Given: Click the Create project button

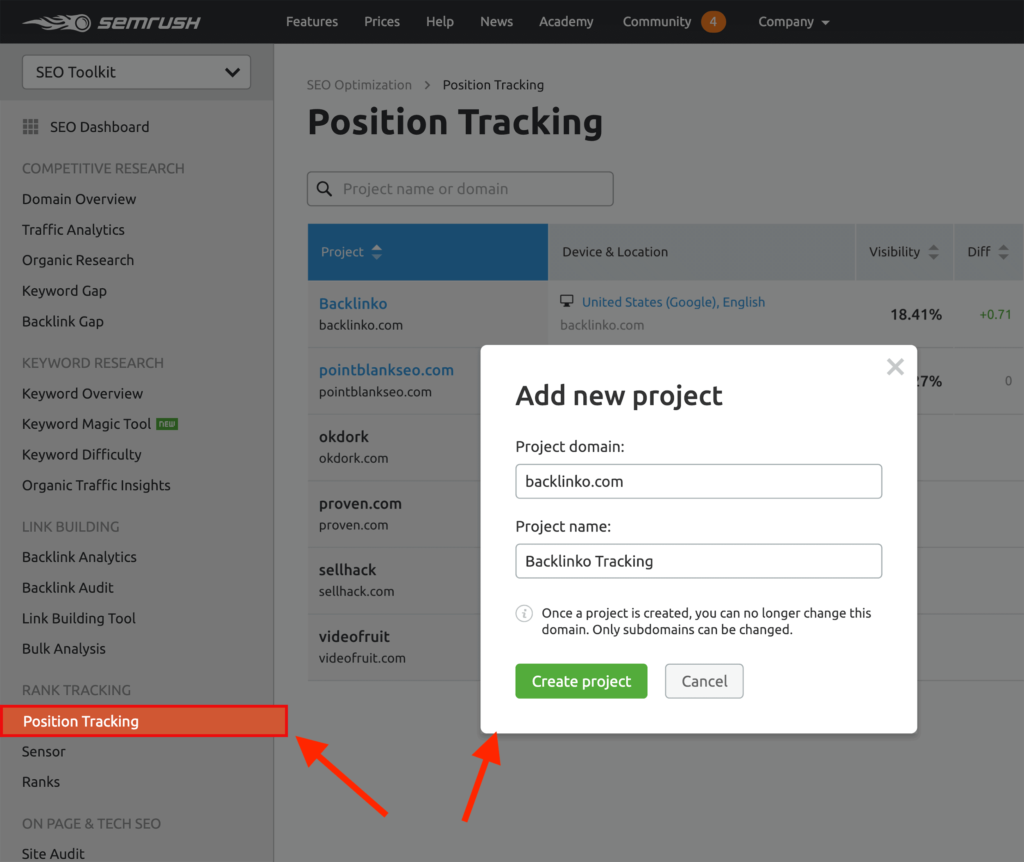Looking at the screenshot, I should coord(581,681).
